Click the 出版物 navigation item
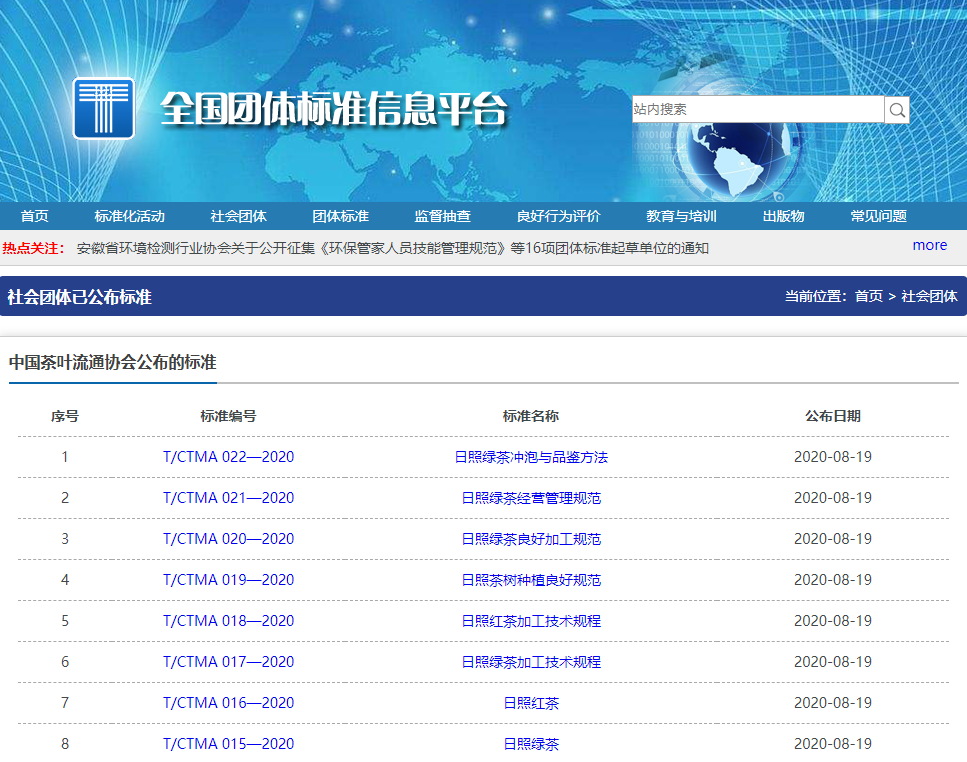The image size is (967, 762). point(783,216)
